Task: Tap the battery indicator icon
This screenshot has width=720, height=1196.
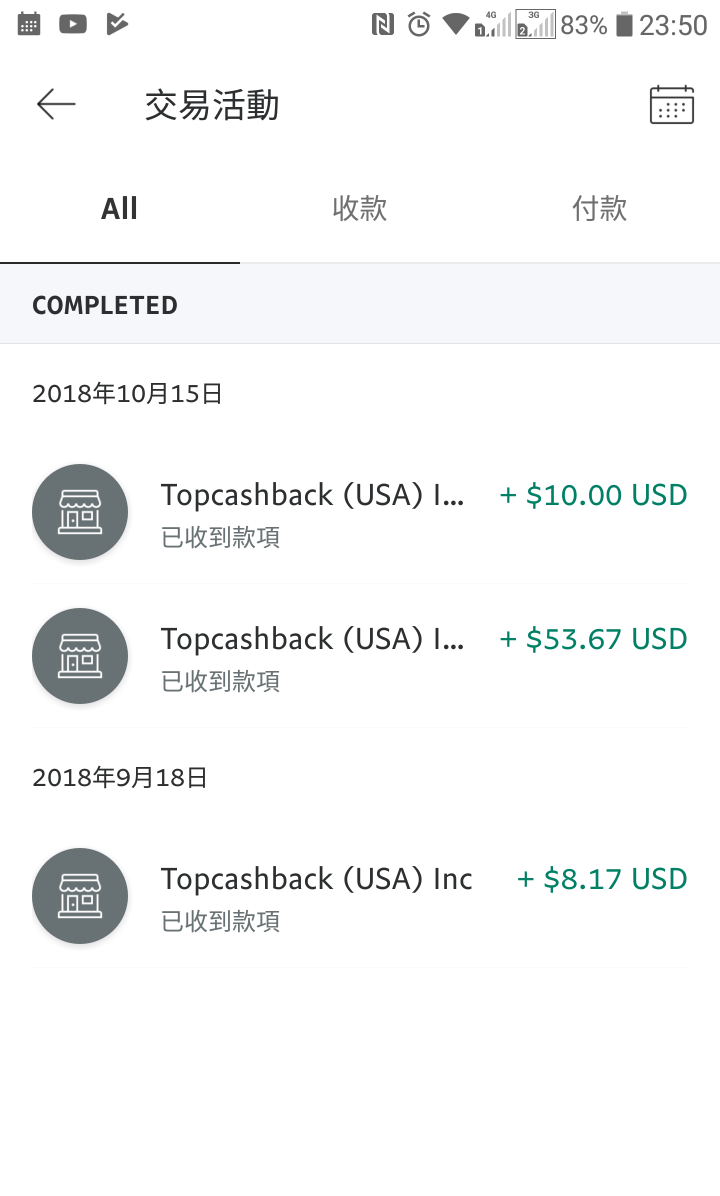Action: click(x=624, y=25)
